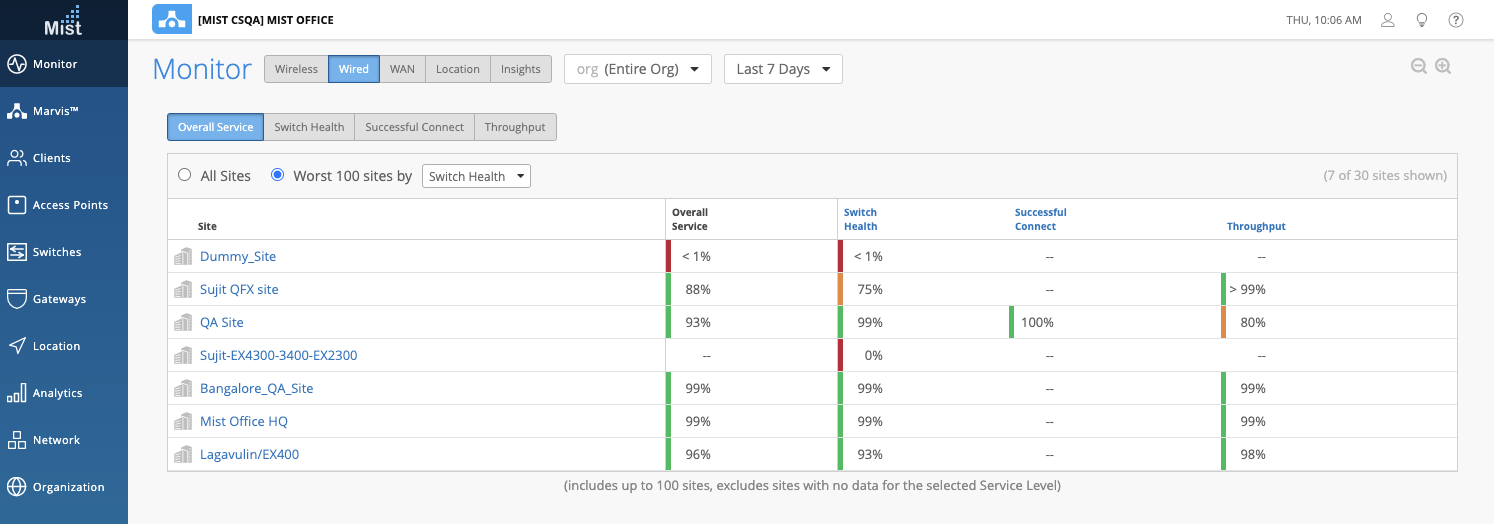Open the help question mark icon
The height and width of the screenshot is (524, 1494).
[x=1456, y=20]
